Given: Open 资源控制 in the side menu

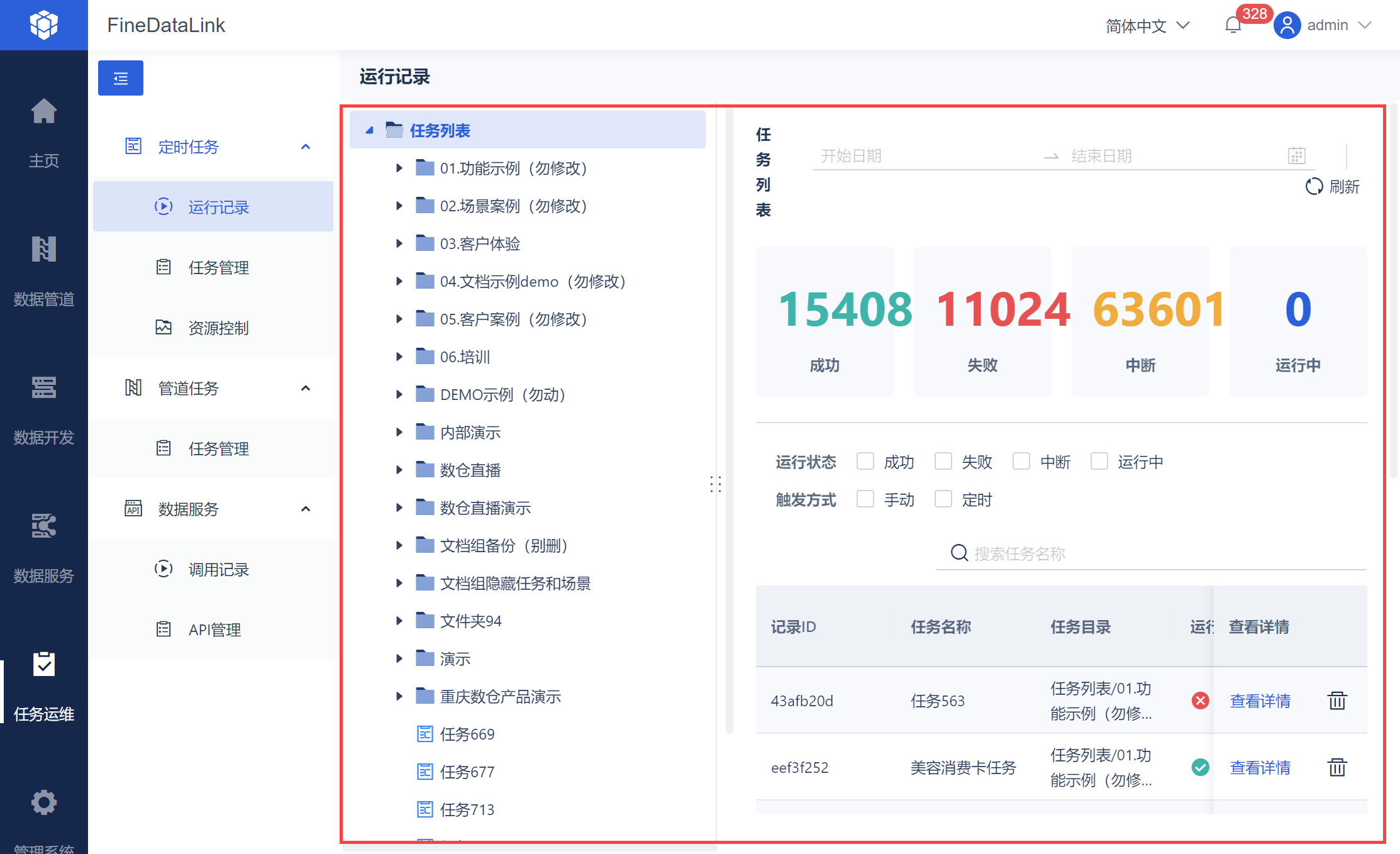Looking at the screenshot, I should 218,328.
